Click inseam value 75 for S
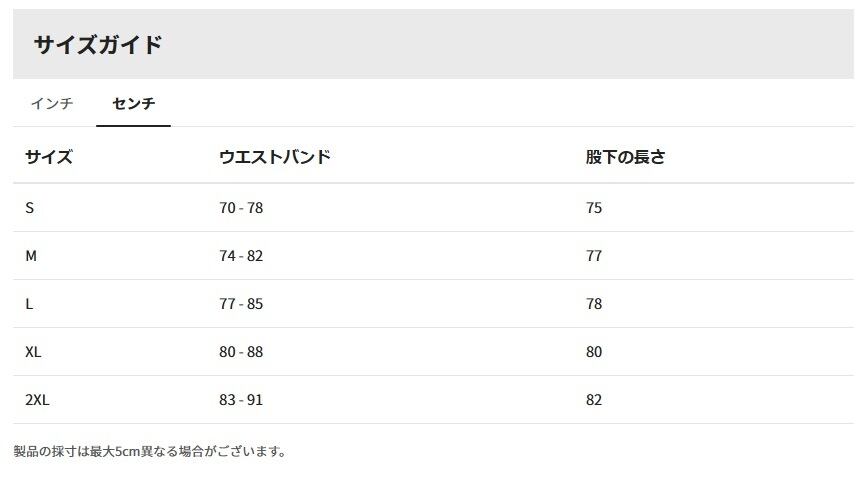The image size is (867, 490). pyautogui.click(x=594, y=208)
